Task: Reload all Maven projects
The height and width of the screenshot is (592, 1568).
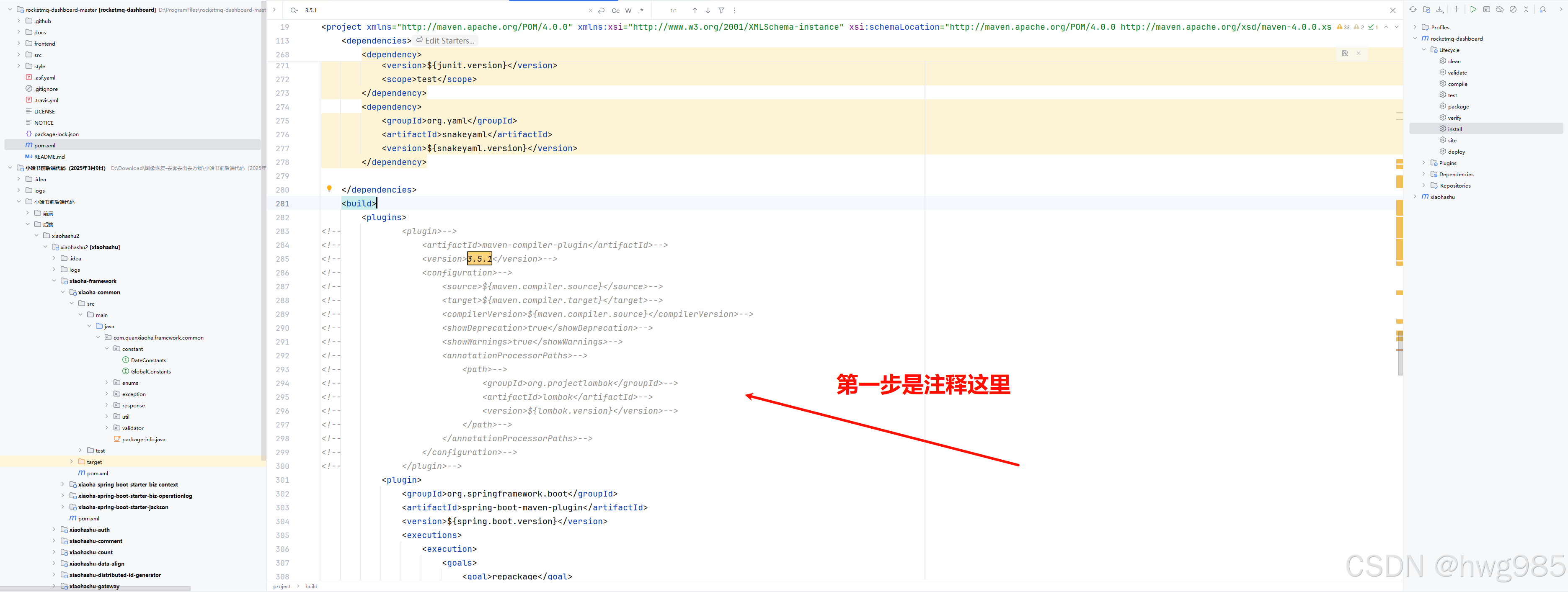Action: 1413,9
